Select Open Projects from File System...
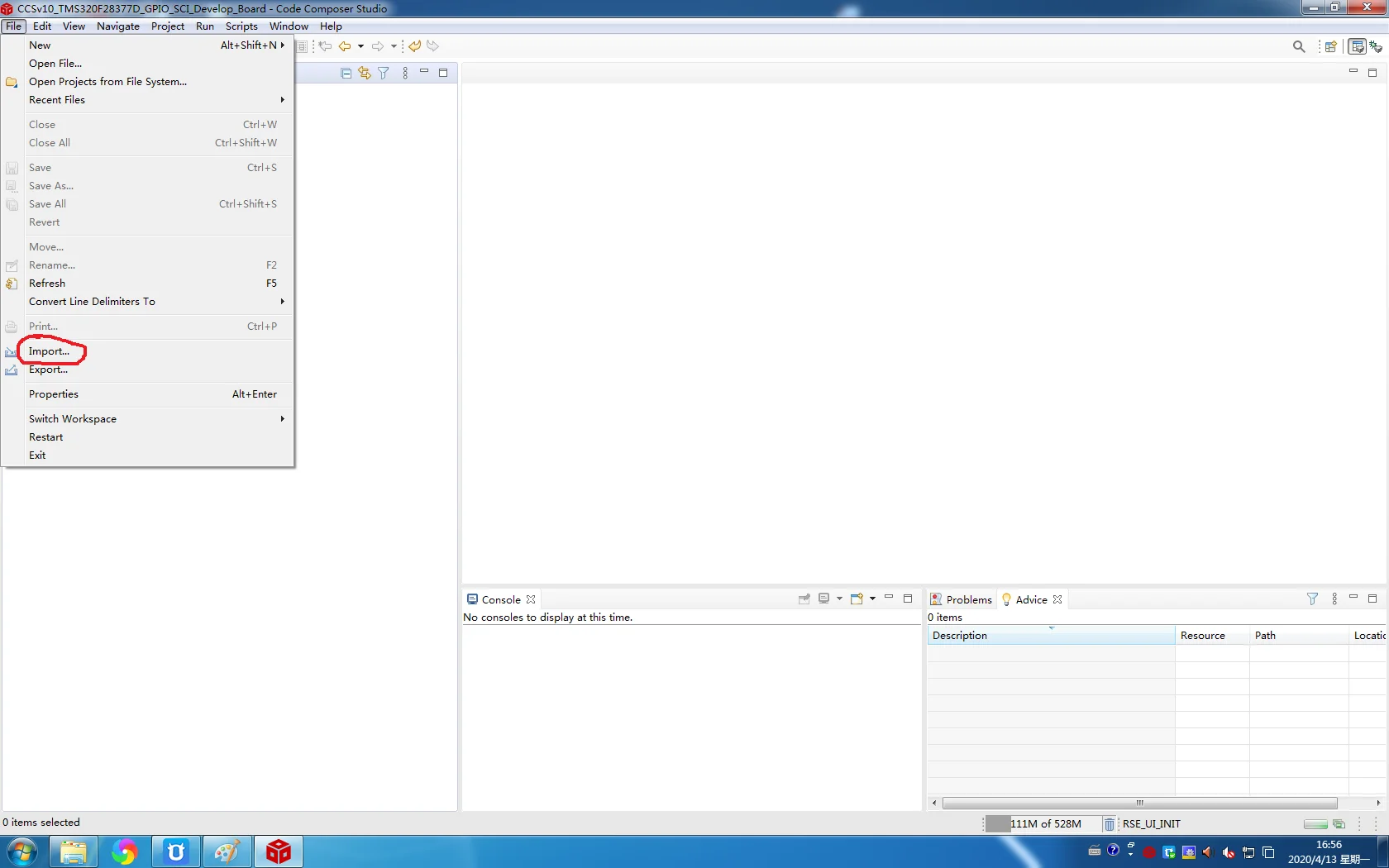Screen dimensions: 1389x868 (148, 82)
